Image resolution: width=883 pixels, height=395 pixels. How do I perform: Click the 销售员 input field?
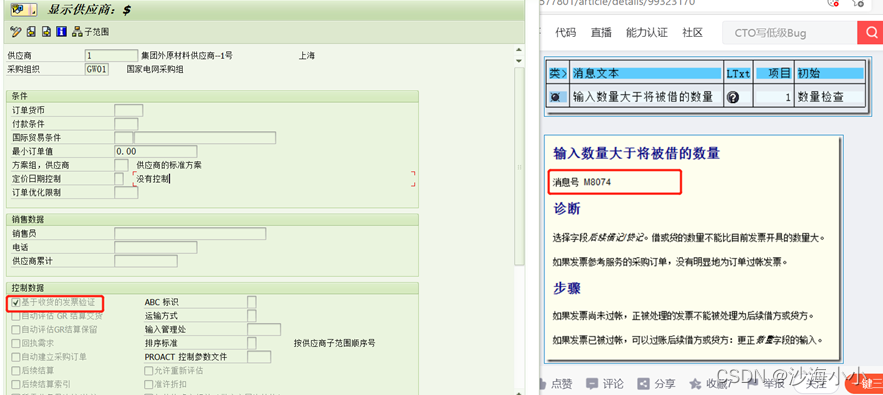point(190,233)
